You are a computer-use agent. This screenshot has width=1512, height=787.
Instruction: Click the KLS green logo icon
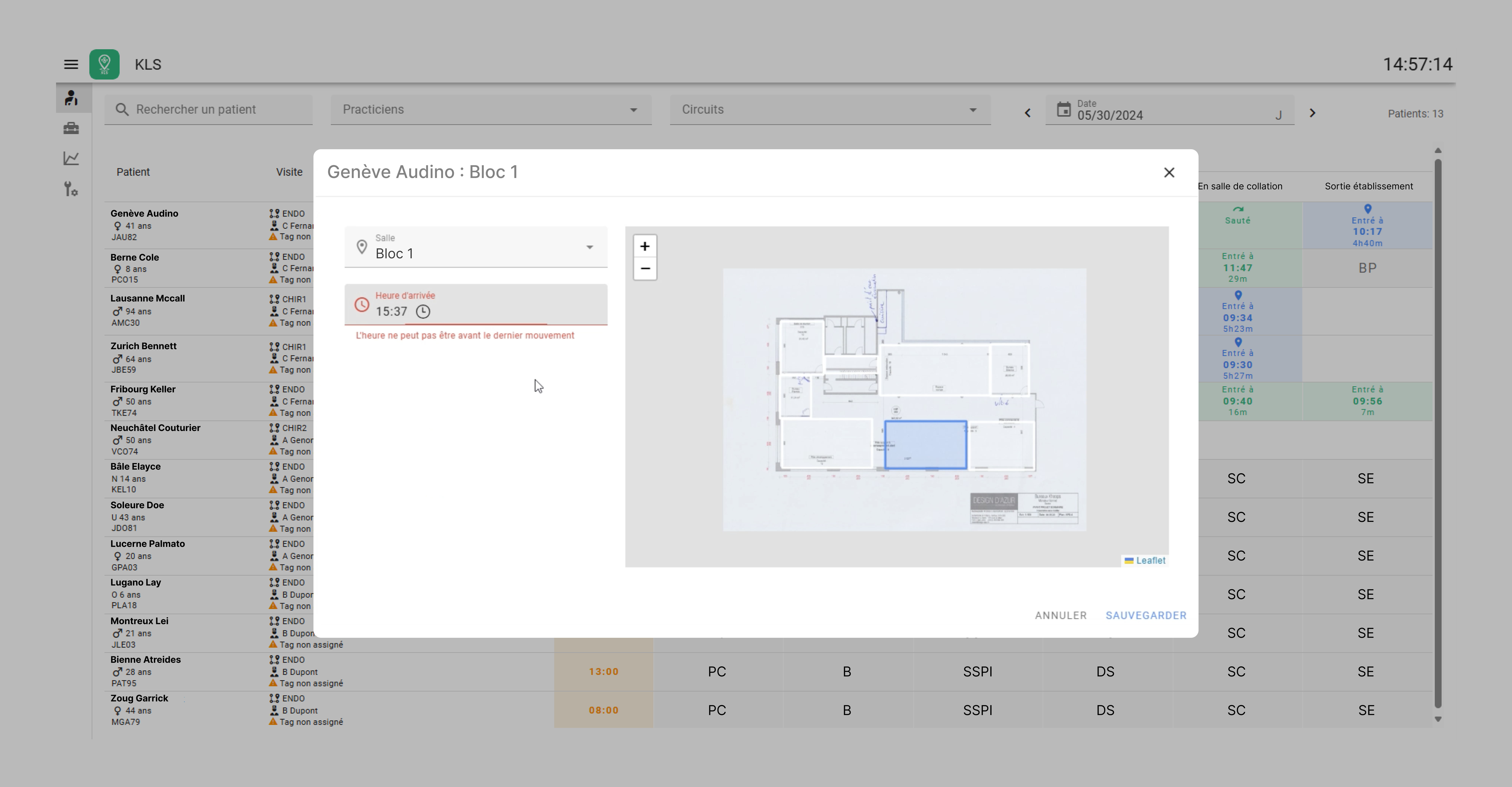104,65
